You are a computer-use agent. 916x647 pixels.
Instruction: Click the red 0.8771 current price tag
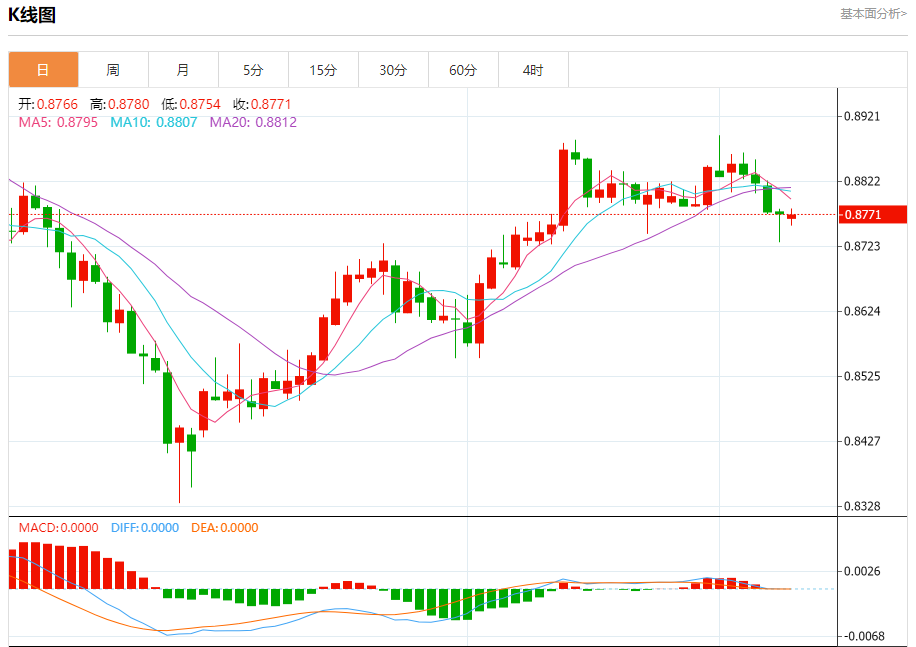pos(873,214)
